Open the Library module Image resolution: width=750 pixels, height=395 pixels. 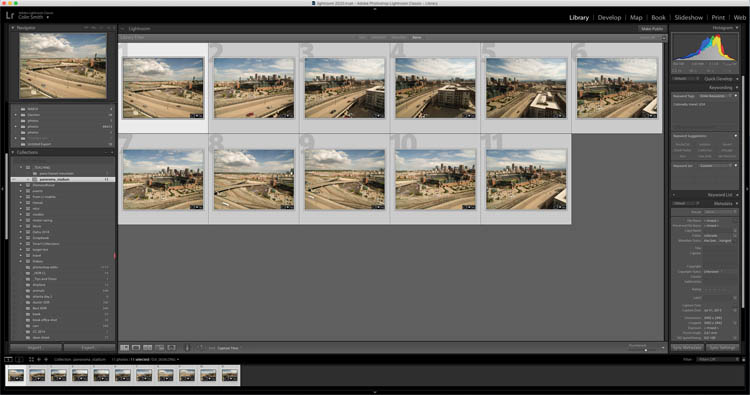point(579,17)
